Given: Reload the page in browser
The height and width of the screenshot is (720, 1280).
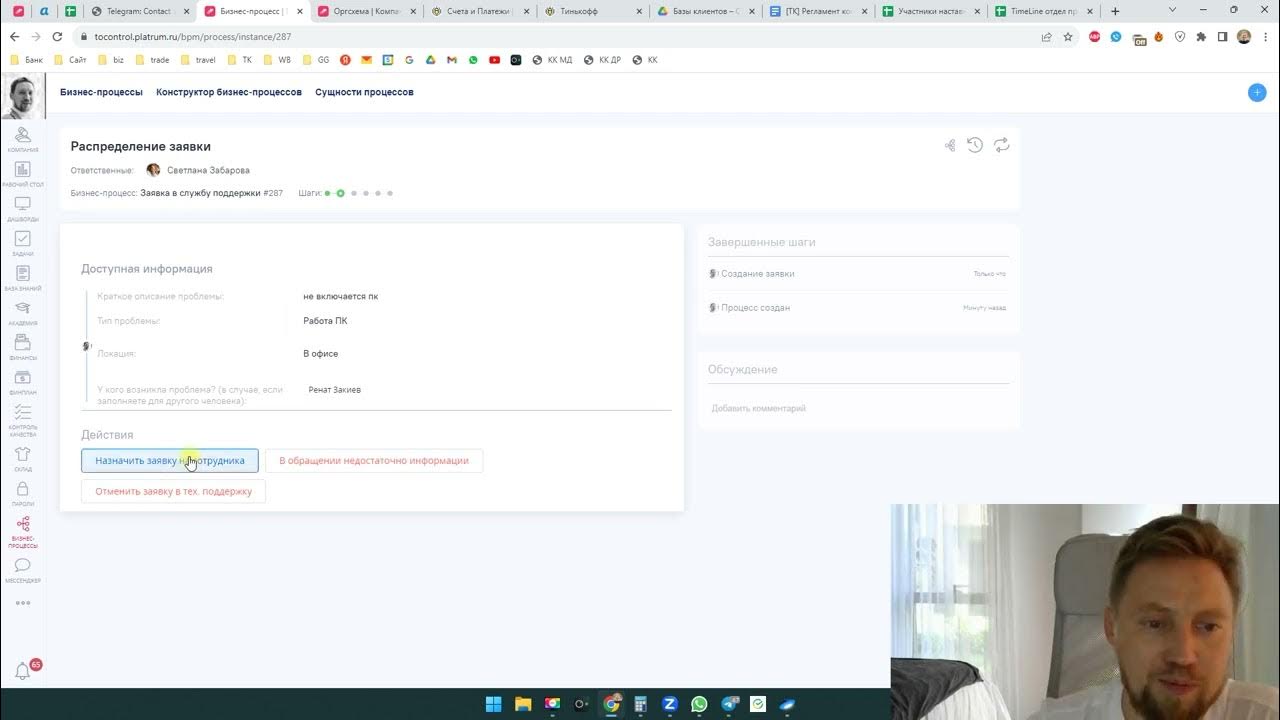Looking at the screenshot, I should (57, 37).
